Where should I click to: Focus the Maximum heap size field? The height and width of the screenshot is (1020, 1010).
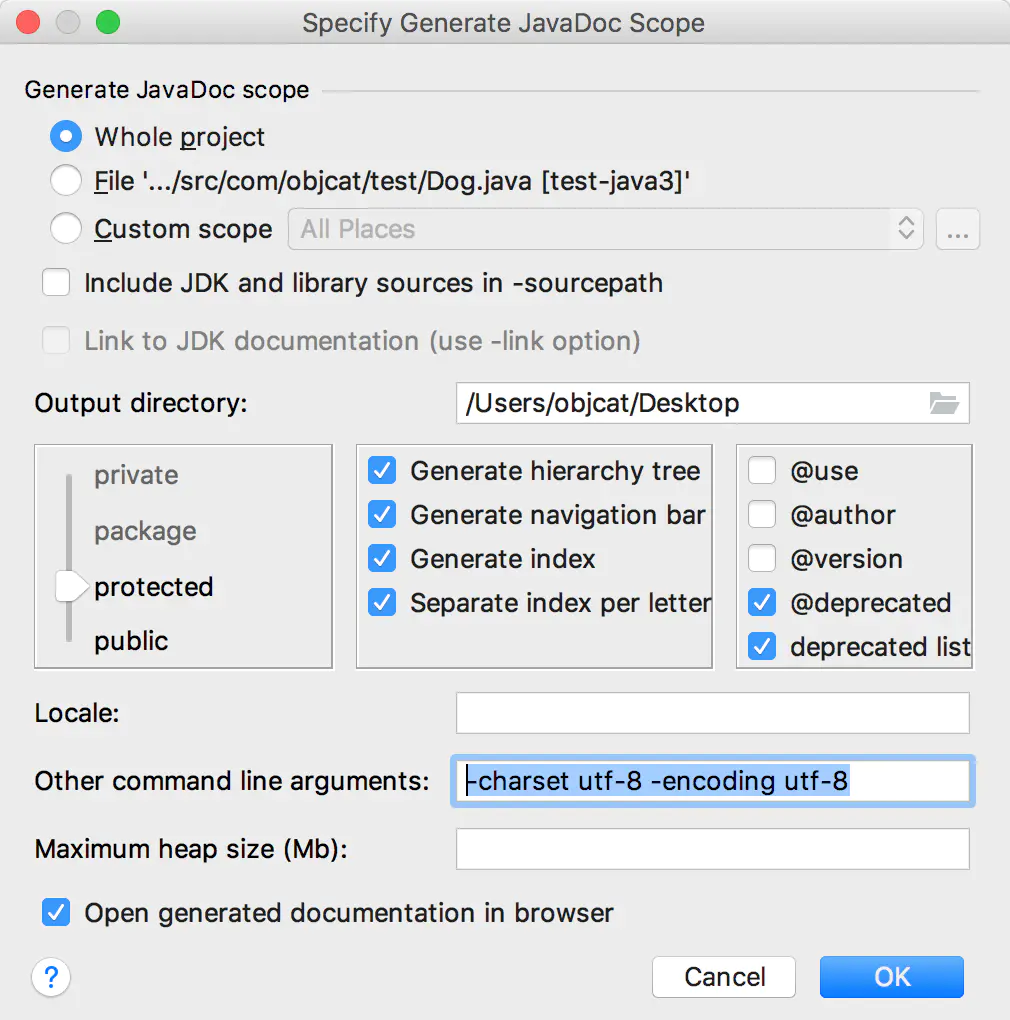point(713,849)
